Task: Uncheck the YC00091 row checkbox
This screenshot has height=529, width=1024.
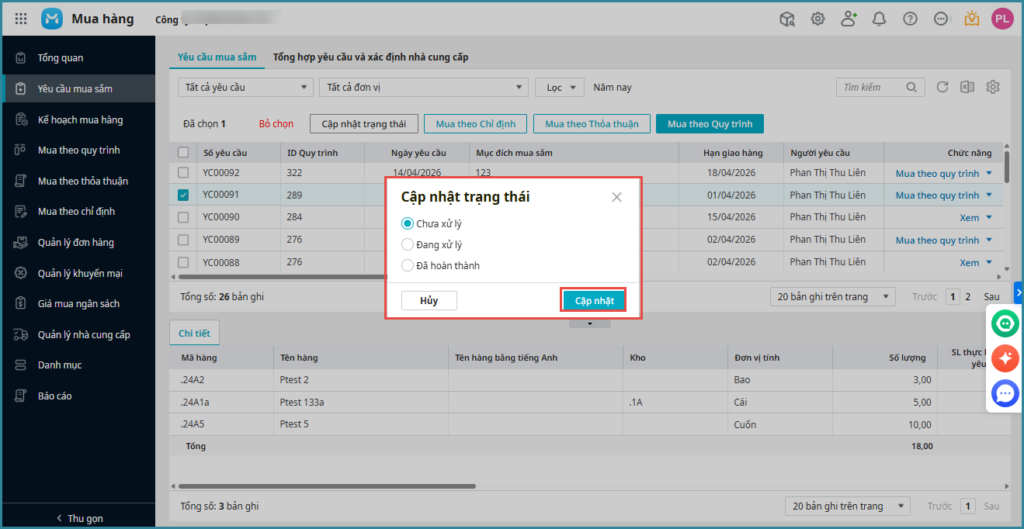Action: click(184, 195)
